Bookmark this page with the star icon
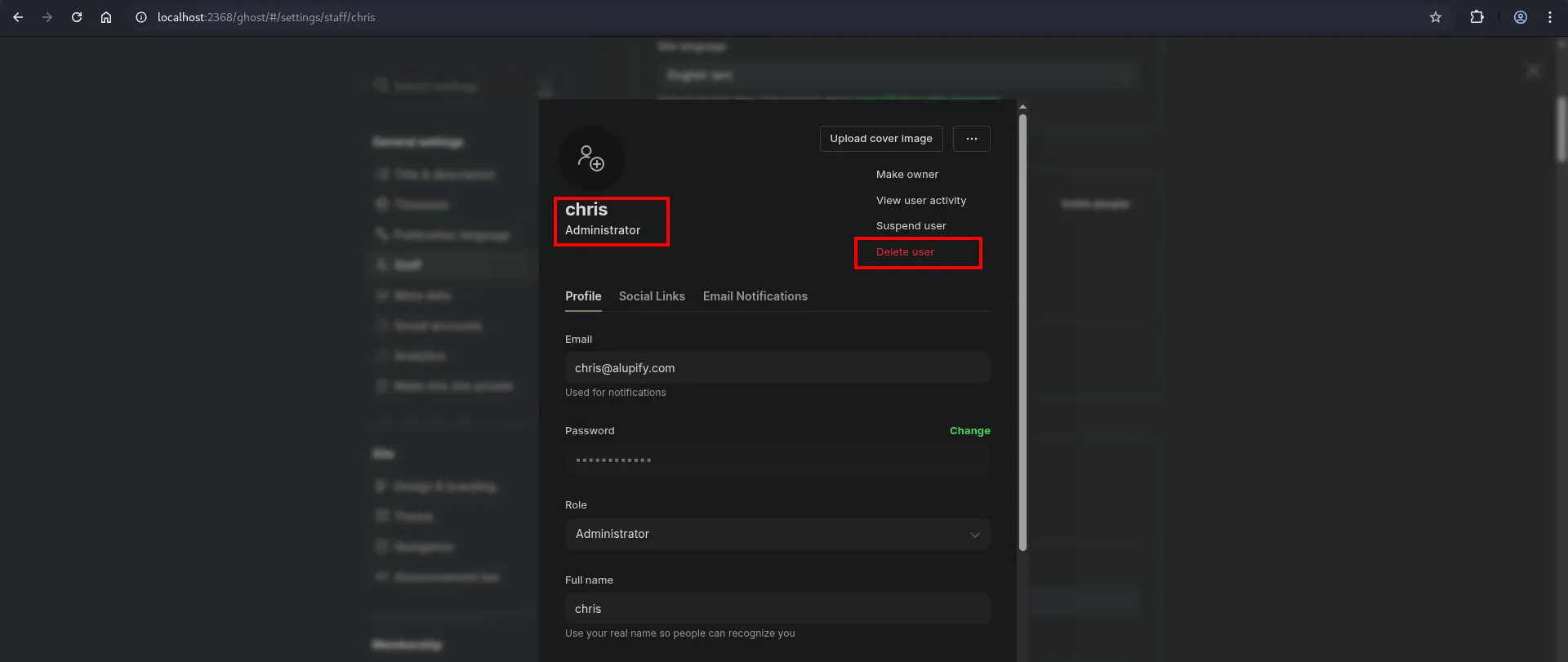 tap(1435, 17)
